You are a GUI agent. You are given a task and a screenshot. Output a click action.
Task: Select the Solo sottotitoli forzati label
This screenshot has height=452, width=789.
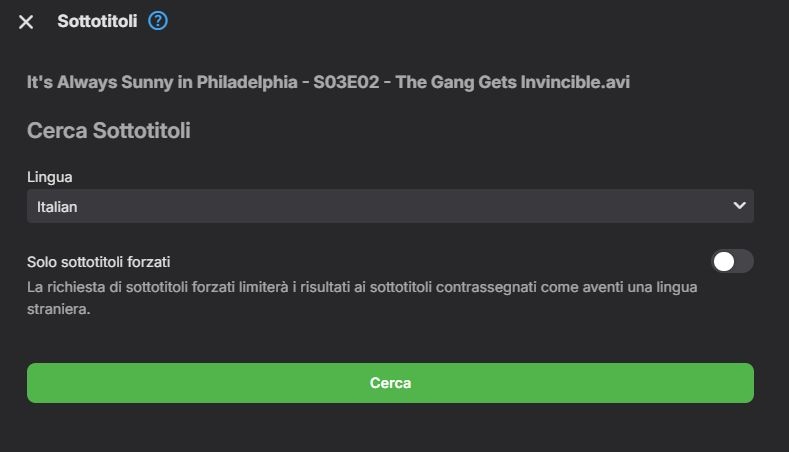99,262
